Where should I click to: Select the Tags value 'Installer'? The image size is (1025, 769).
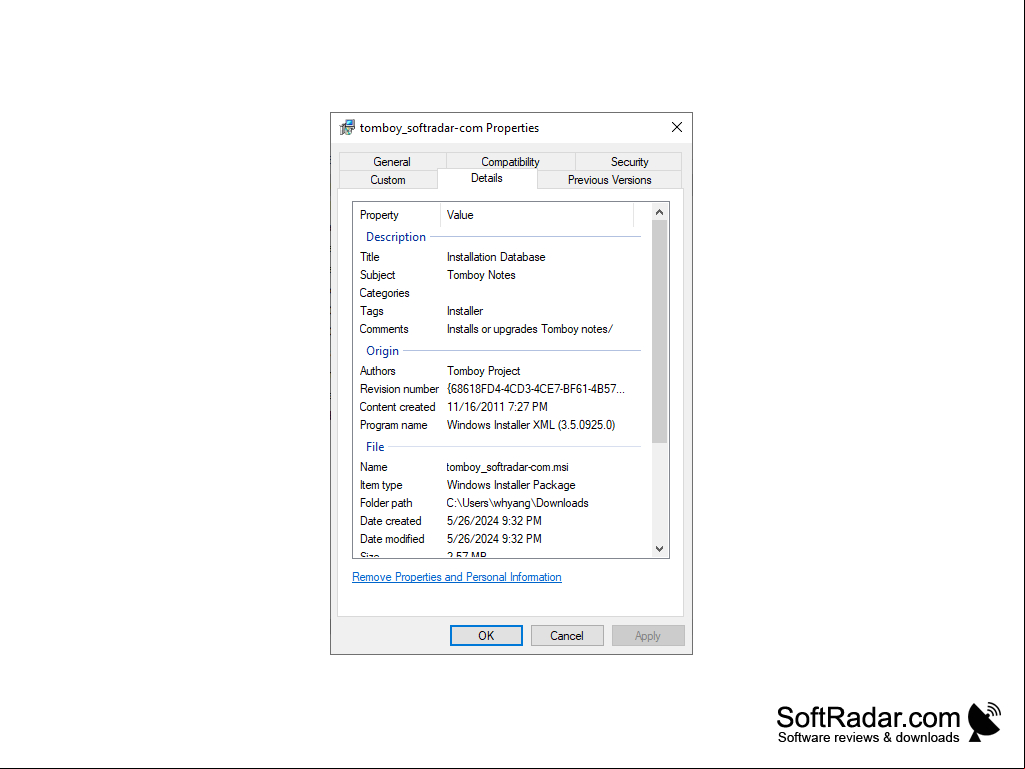[465, 311]
